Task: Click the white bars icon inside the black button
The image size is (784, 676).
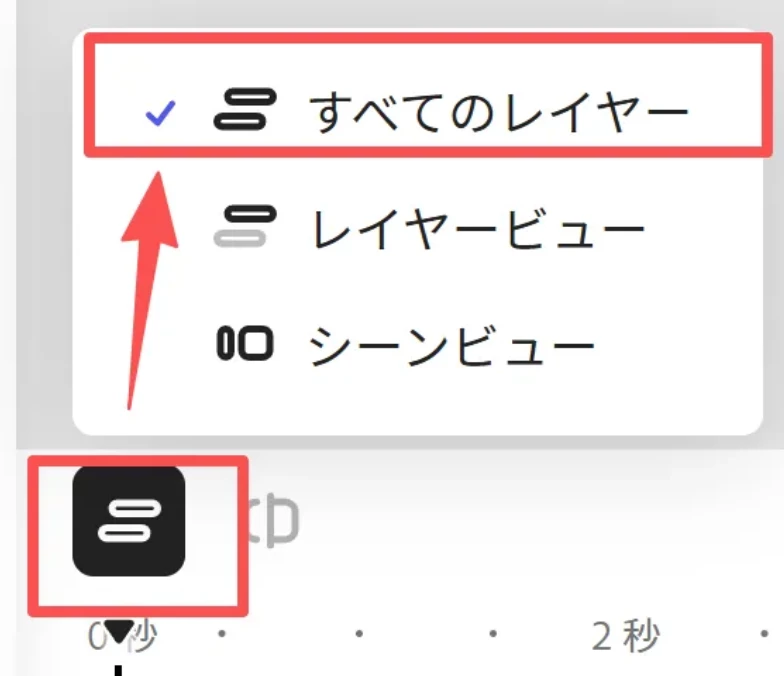Action: [130, 522]
